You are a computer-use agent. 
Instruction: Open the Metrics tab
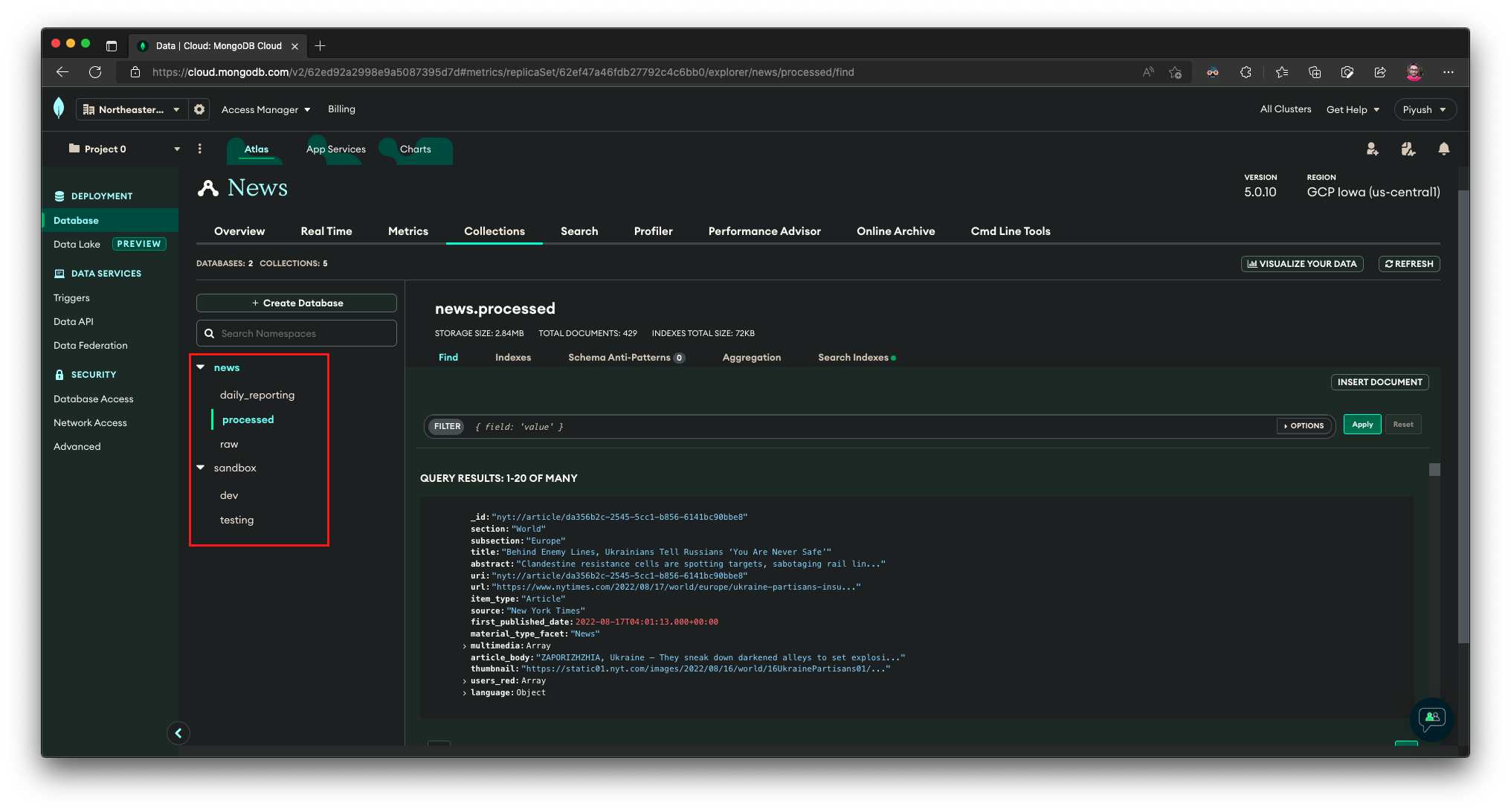408,231
